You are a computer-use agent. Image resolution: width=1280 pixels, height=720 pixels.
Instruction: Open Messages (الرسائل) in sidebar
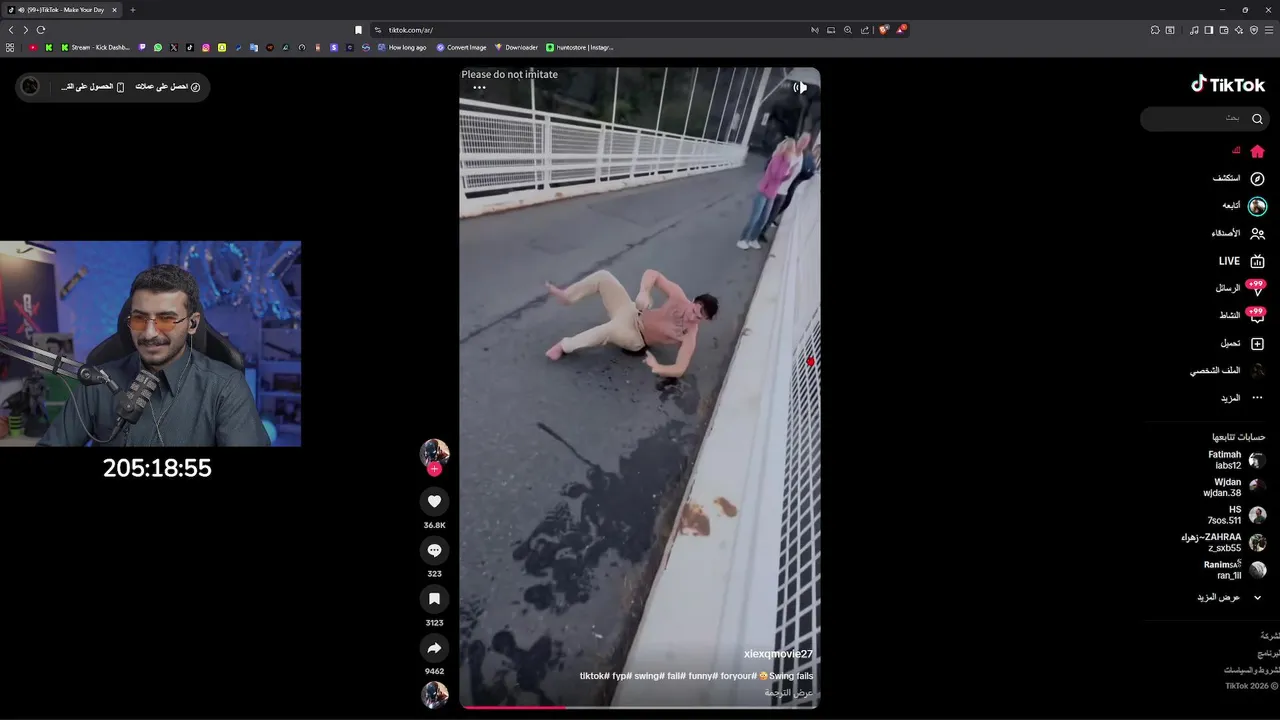[1240, 288]
